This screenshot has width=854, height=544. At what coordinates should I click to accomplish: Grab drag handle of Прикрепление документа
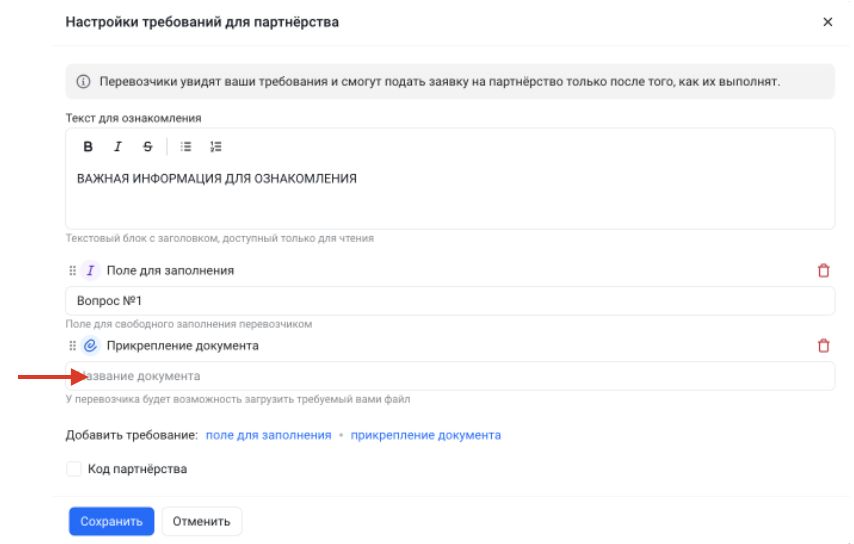click(x=72, y=346)
